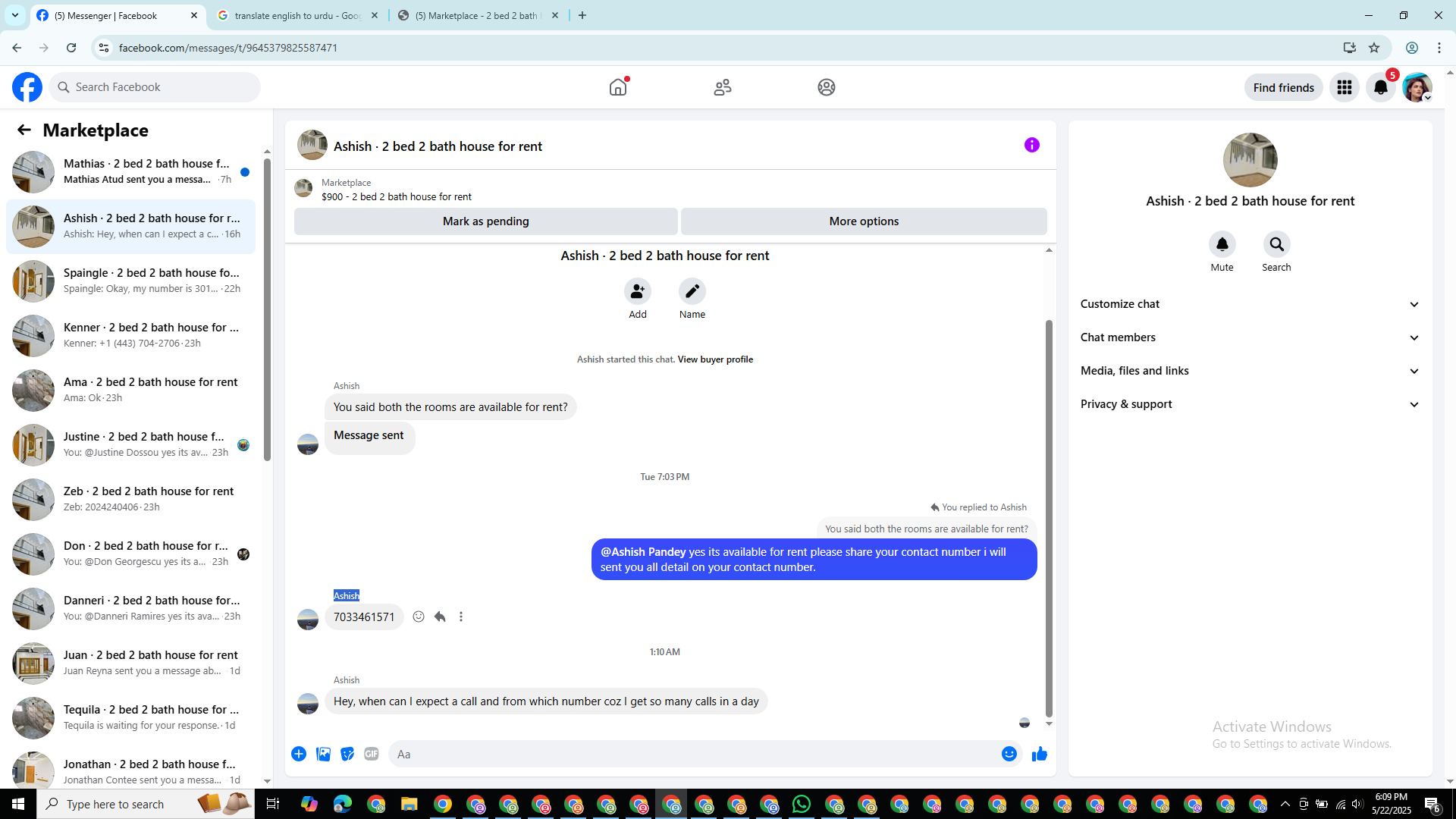Reply to the 7033461571 message
1456x819 pixels.
440,617
